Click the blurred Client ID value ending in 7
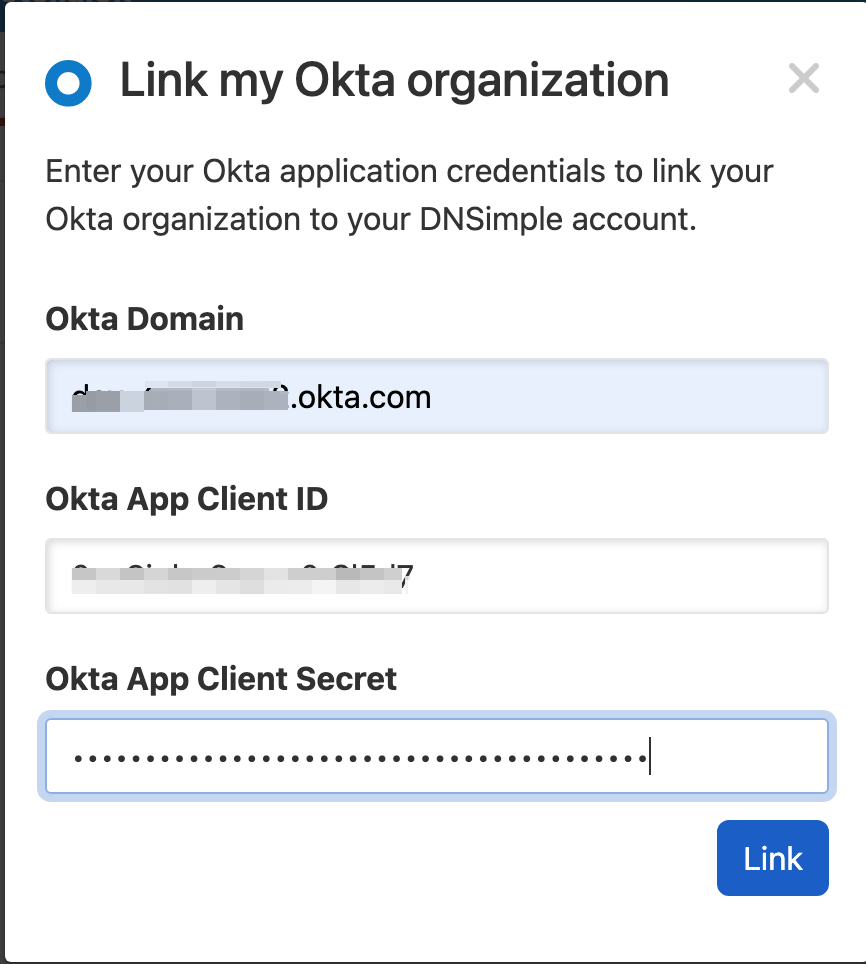 point(240,576)
